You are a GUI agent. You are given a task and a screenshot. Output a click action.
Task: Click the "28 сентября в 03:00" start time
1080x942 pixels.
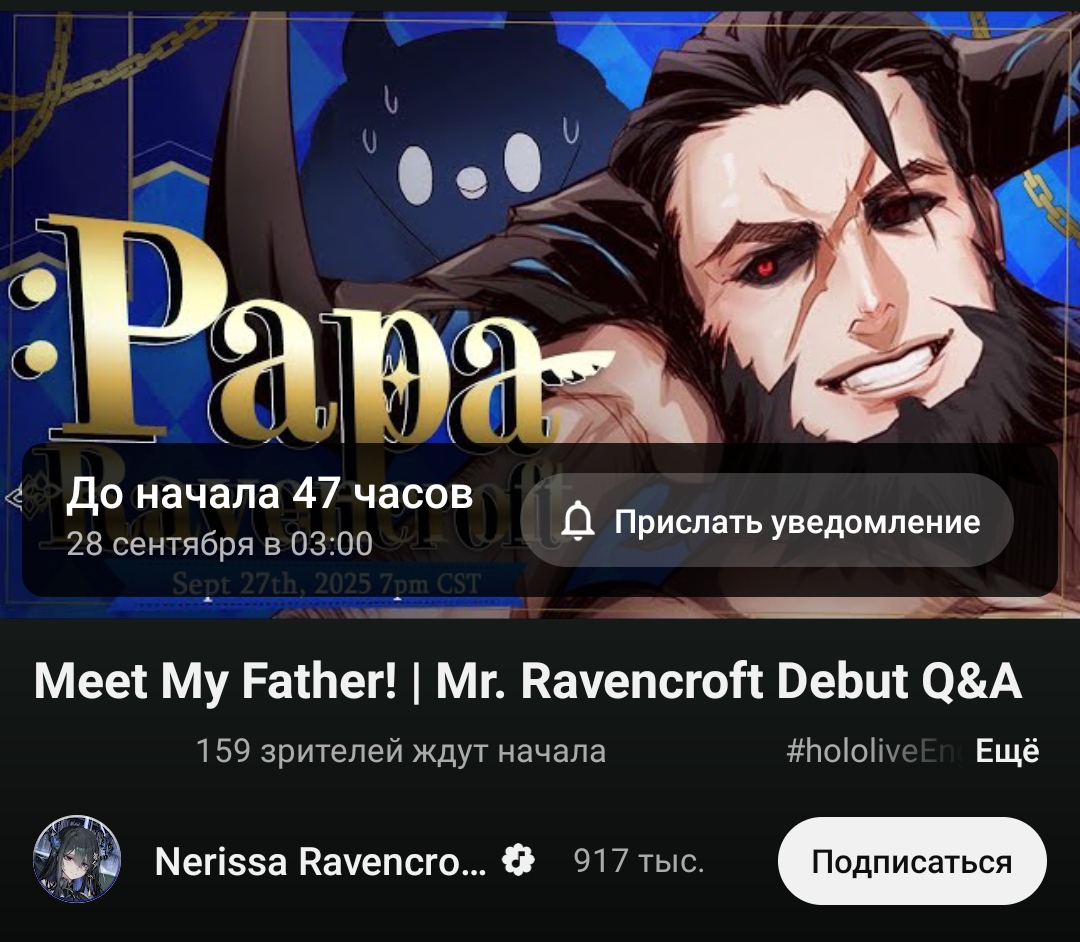(x=220, y=544)
